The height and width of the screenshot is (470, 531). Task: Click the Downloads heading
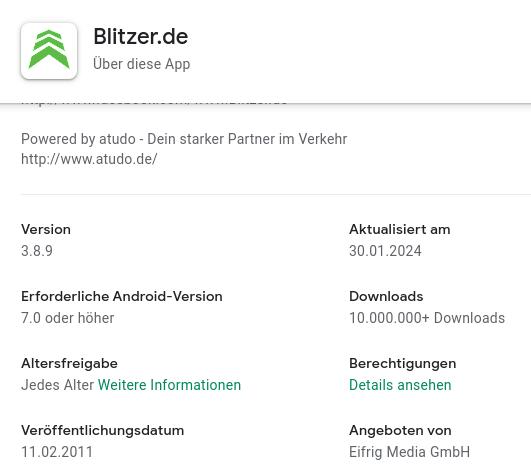click(x=386, y=296)
